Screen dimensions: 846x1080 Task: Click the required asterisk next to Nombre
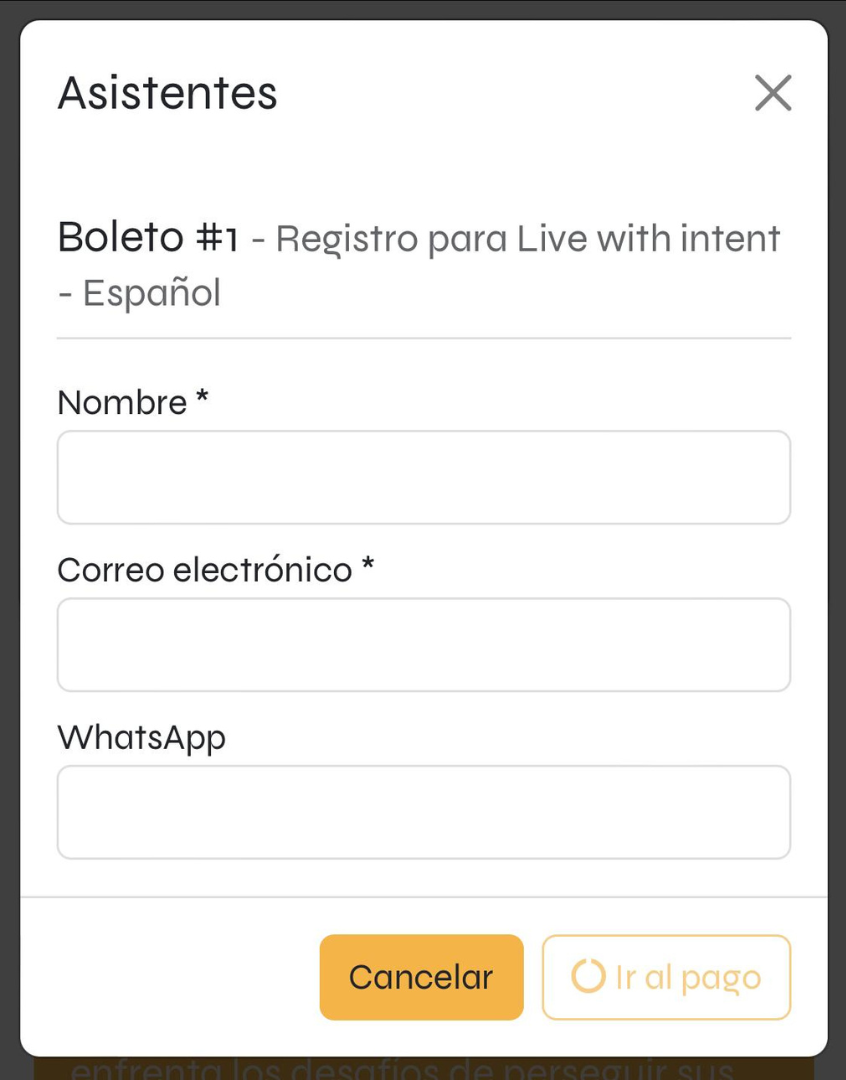202,396
